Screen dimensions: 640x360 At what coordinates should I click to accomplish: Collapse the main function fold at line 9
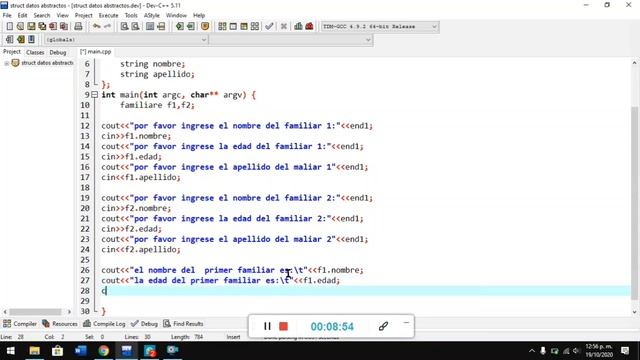tap(94, 95)
